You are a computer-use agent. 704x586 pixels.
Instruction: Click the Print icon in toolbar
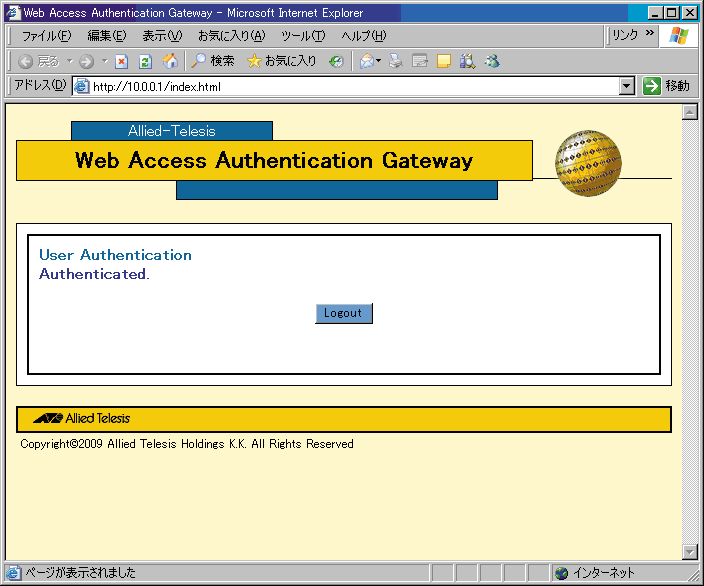point(396,61)
